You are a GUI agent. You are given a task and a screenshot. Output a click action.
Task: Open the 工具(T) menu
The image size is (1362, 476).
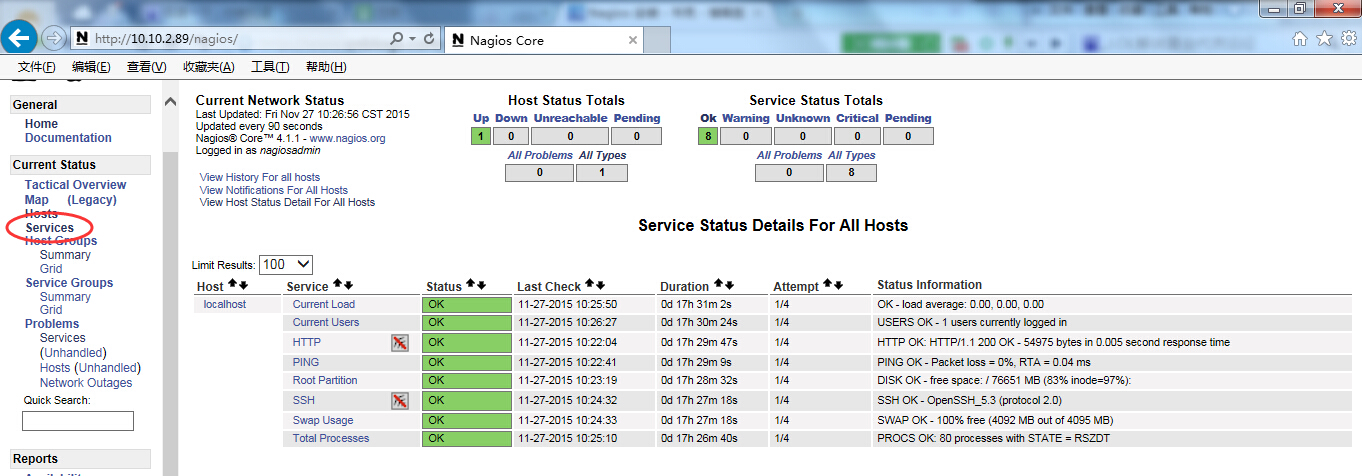click(x=270, y=67)
